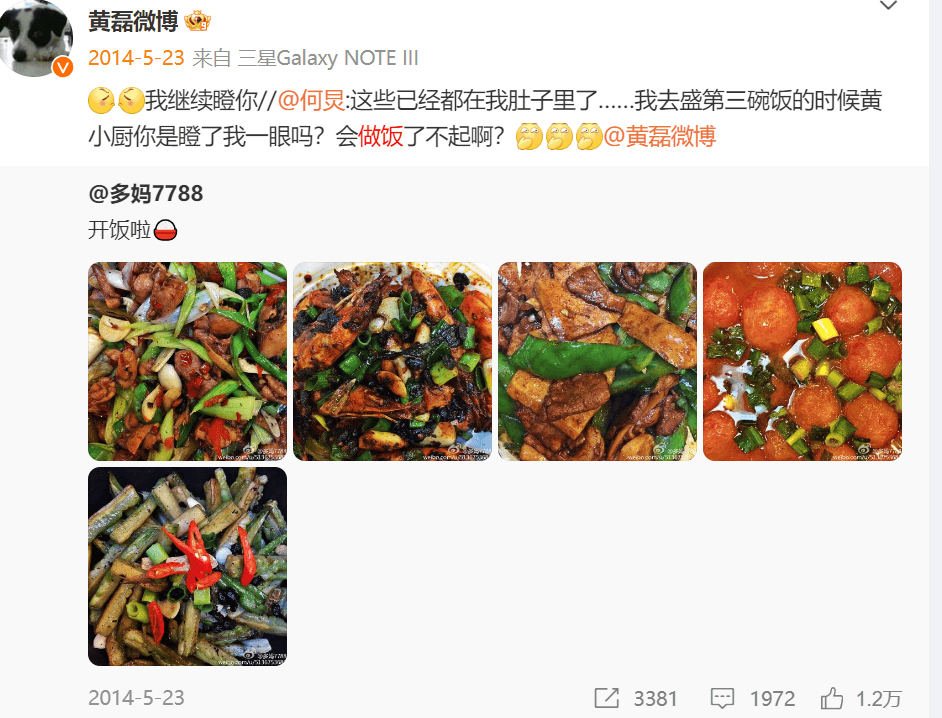
Task: Open the @多妈7788 original poster link
Action: [x=146, y=193]
